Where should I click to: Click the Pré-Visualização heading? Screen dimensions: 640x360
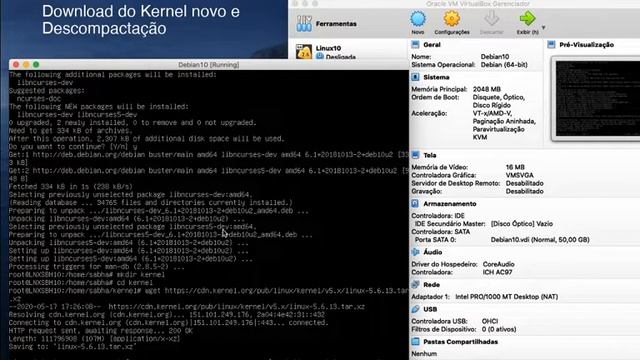tap(587, 45)
